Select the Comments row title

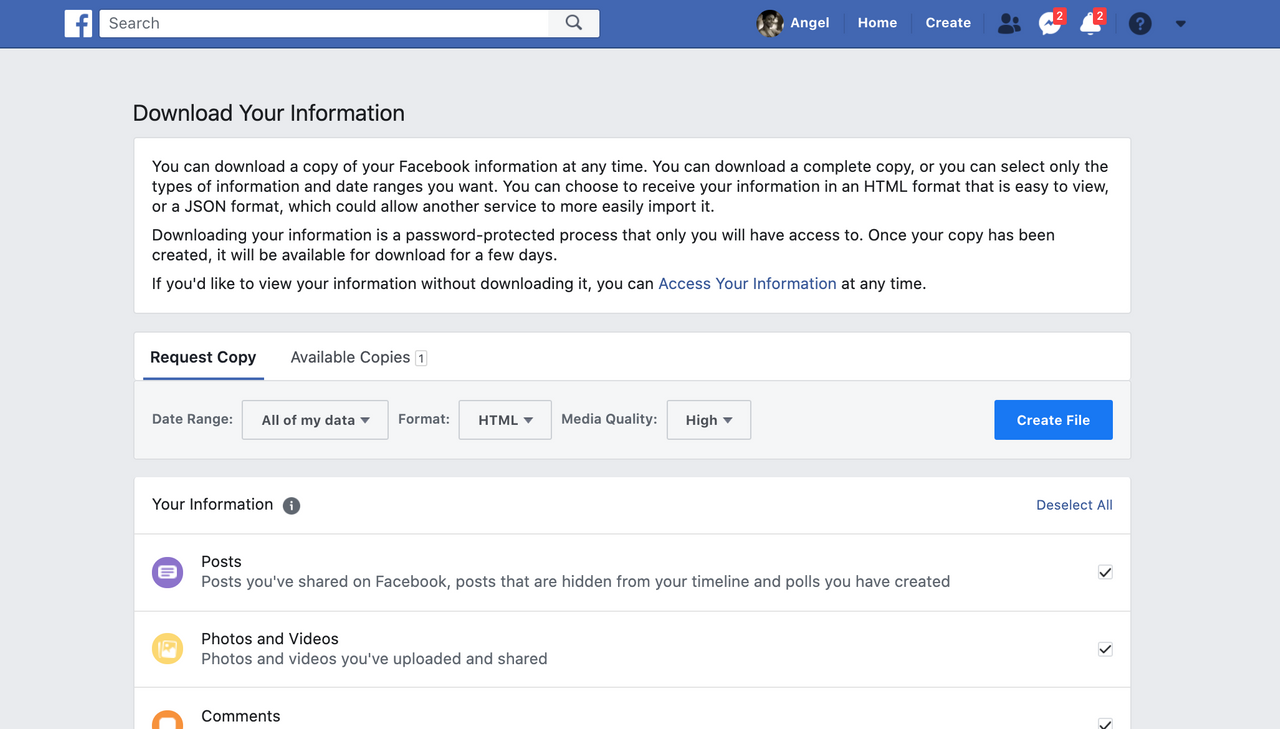coord(241,716)
